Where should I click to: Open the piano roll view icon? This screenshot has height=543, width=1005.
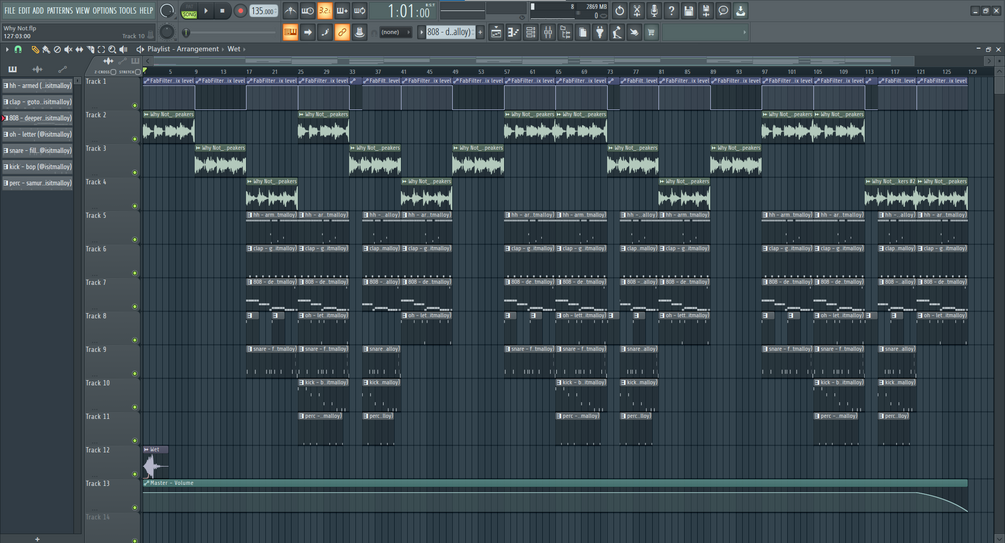point(513,32)
